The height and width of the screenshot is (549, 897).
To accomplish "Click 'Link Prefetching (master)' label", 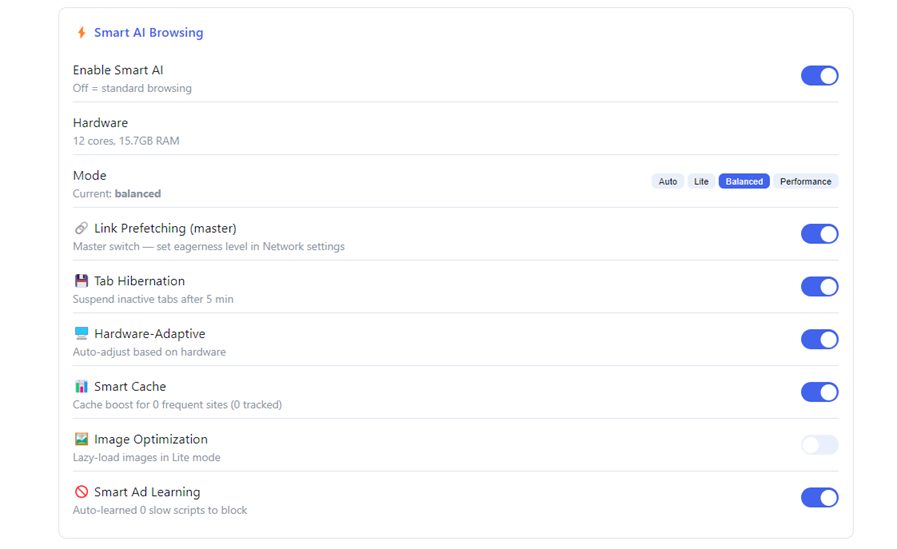I will tap(165, 228).
